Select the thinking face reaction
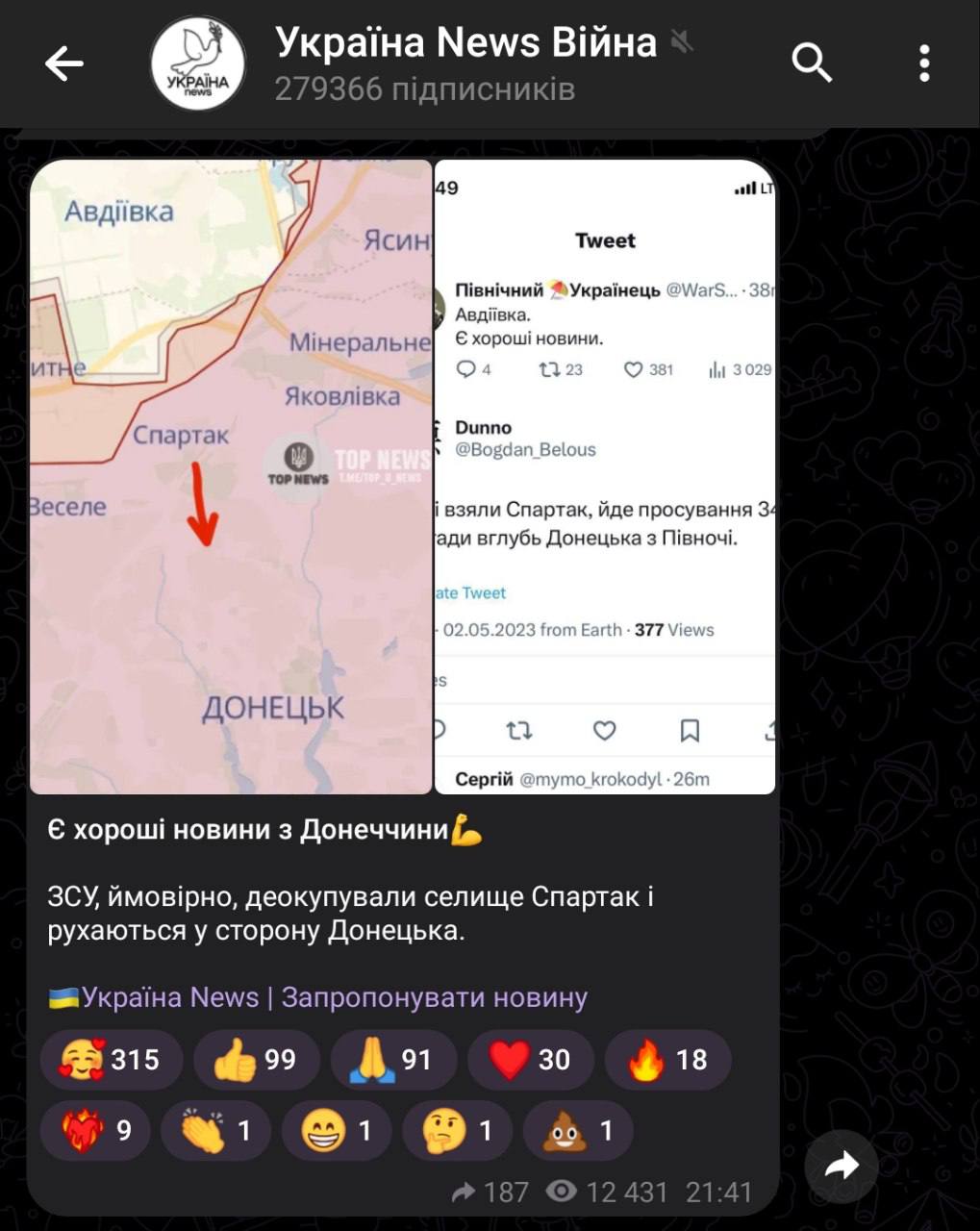Viewport: 980px width, 1231px height. click(457, 1130)
